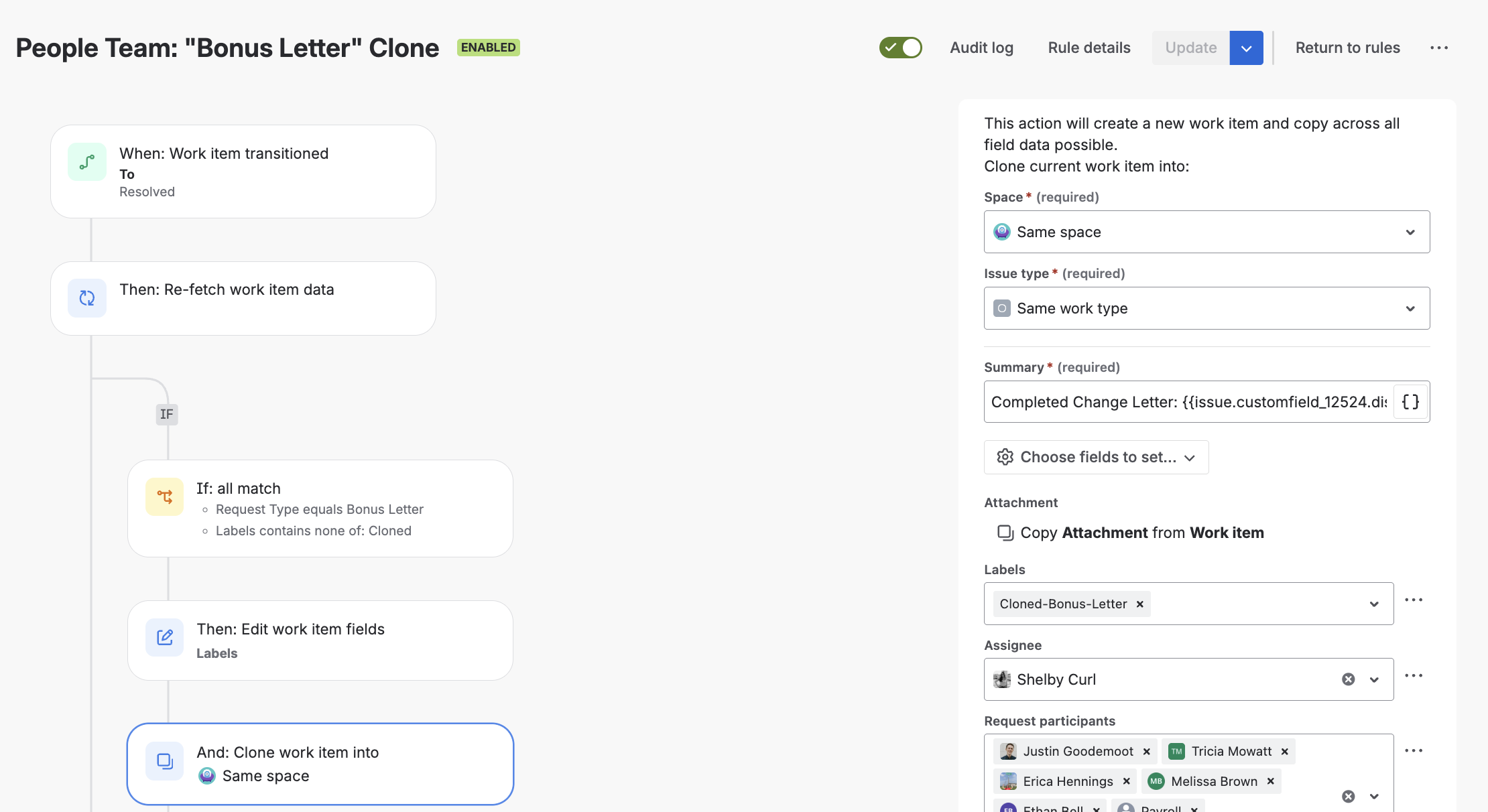Toggle the rule enabled switch
The height and width of the screenshot is (812, 1488).
coord(901,48)
